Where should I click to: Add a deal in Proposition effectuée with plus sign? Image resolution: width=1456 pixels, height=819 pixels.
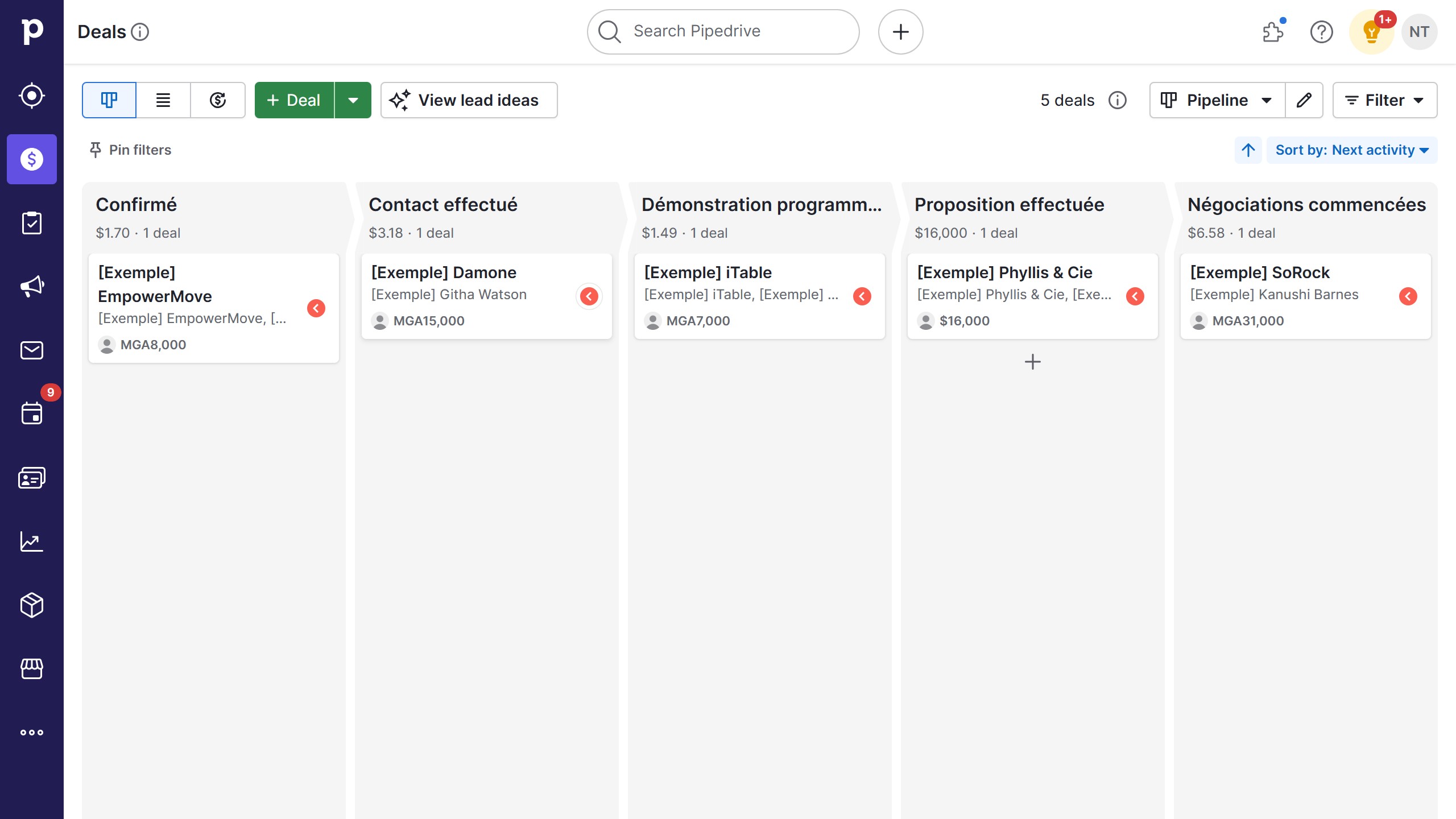1033,362
